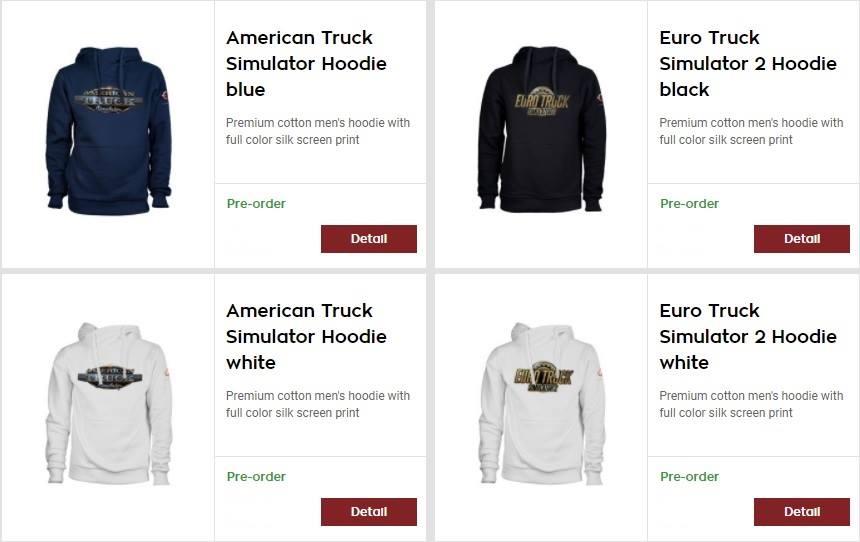Image resolution: width=860 pixels, height=542 pixels.
Task: Click Pre-order label under black hoodie
Action: [689, 204]
